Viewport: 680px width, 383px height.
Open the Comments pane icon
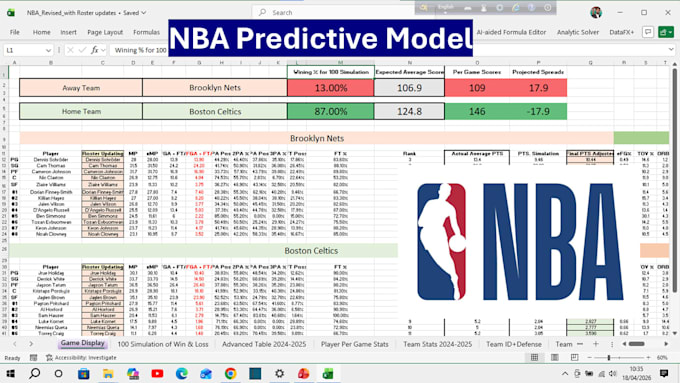[647, 32]
